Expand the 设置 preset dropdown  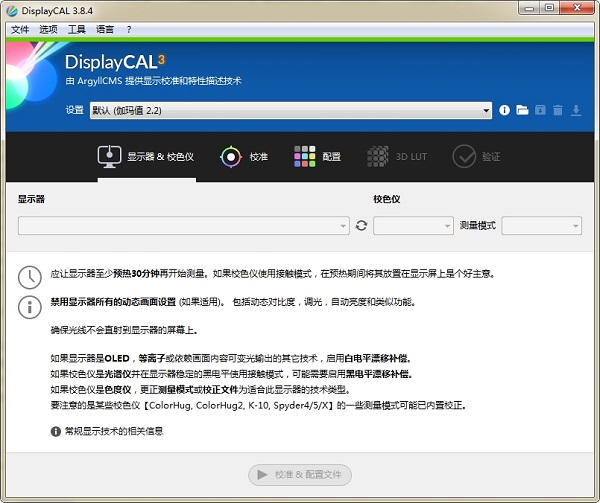pos(290,110)
